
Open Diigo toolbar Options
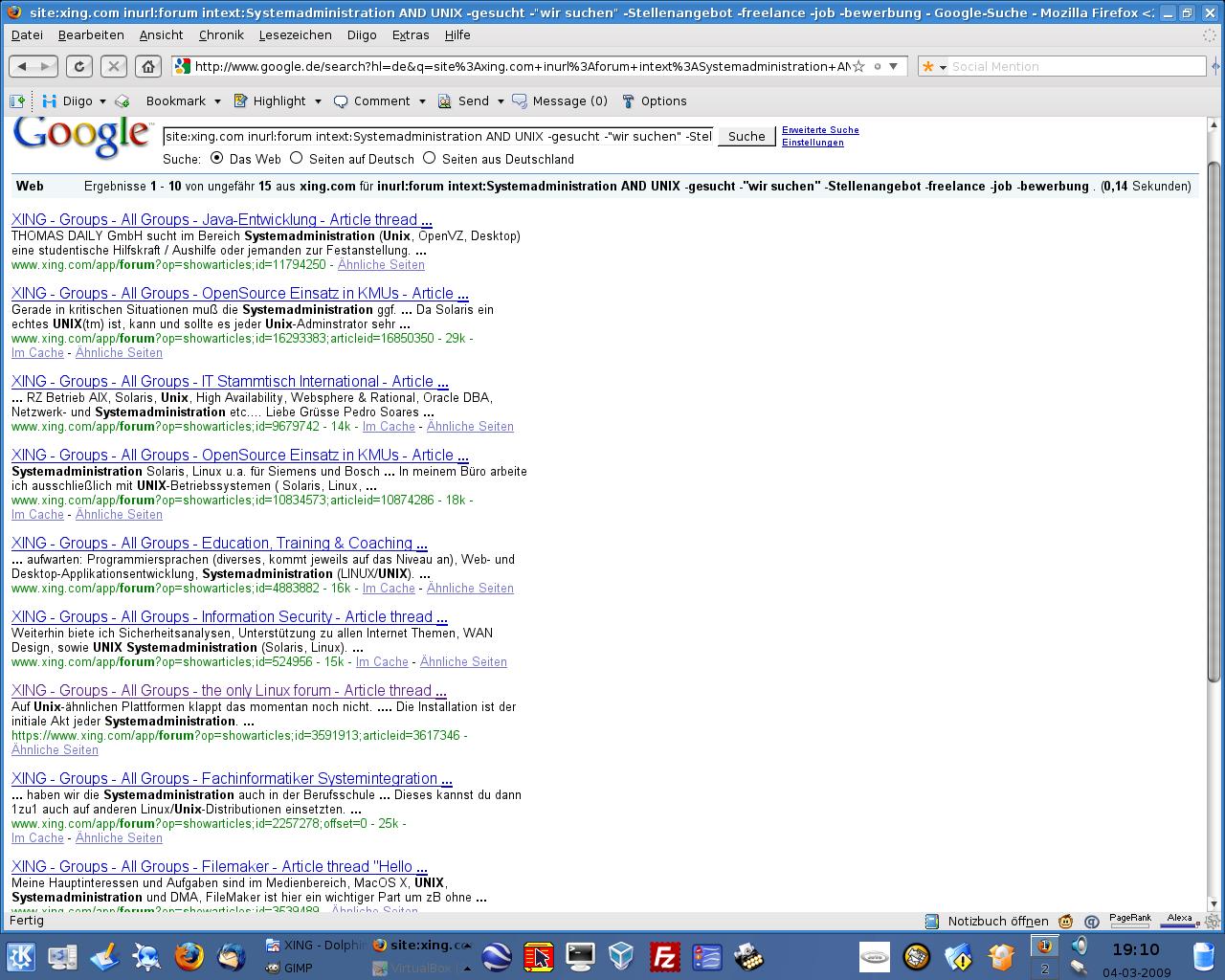(654, 100)
